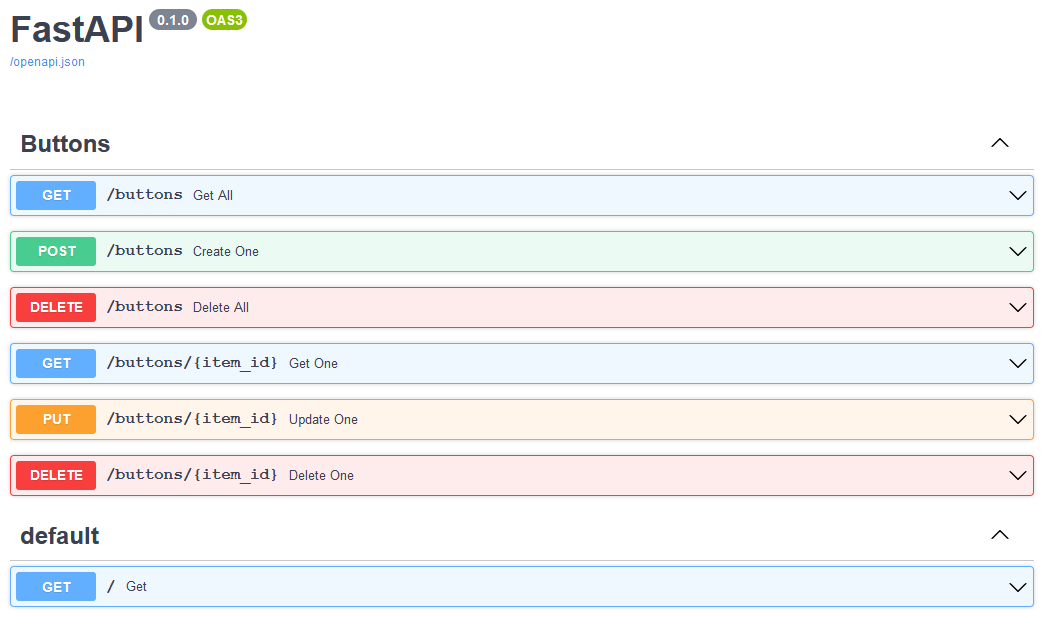Screen dimensions: 1045x633
Task: Open the /openapi.json link
Action: coord(47,62)
